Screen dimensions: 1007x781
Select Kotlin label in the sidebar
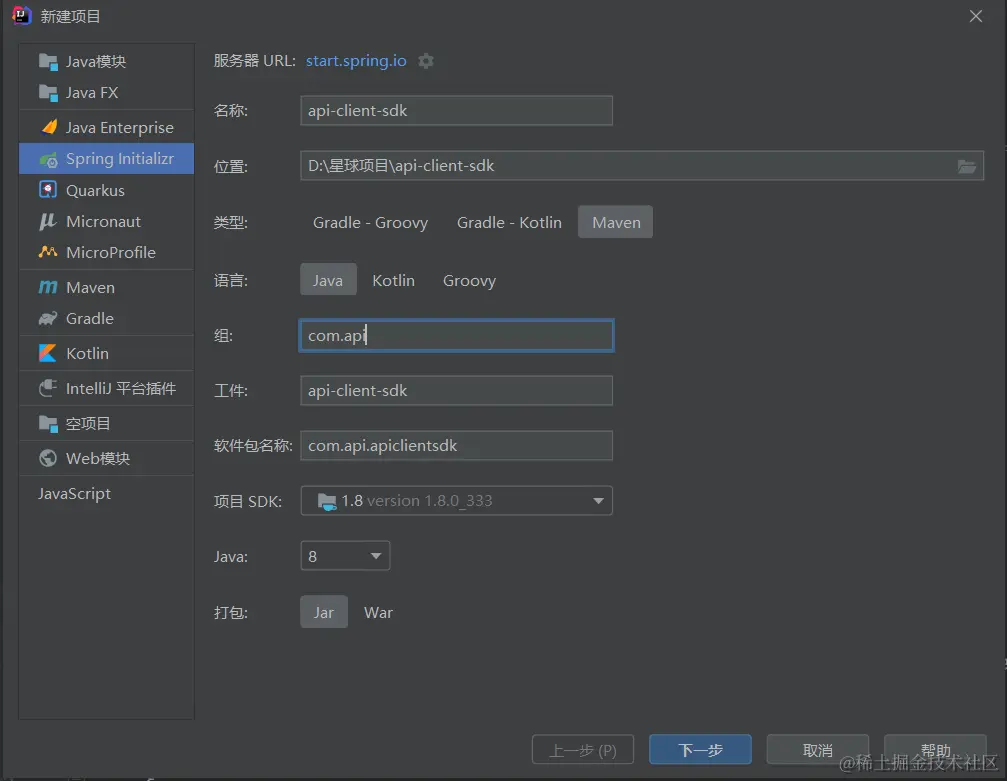point(87,353)
